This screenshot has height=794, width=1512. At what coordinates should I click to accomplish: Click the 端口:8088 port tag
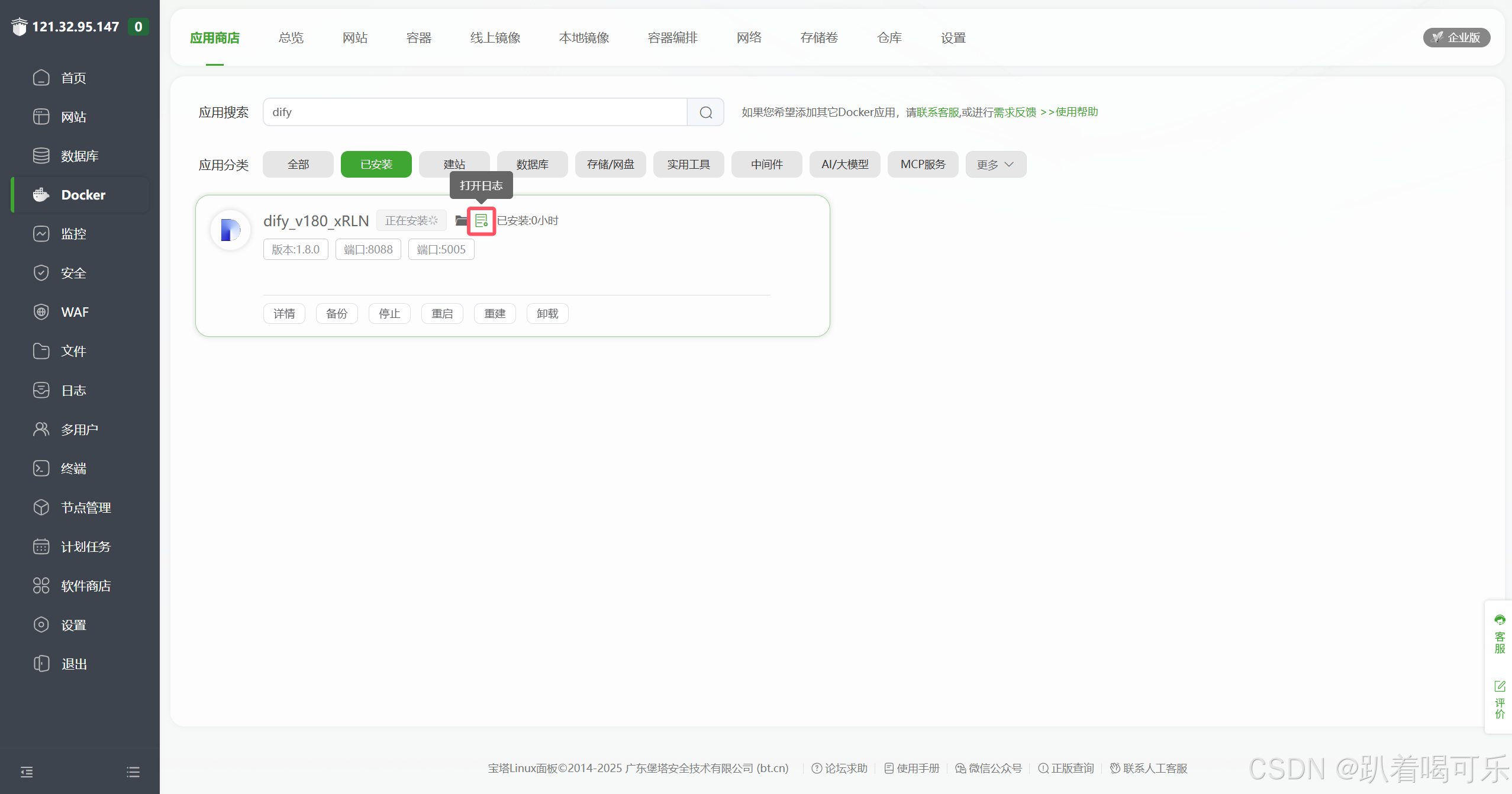[x=368, y=249]
